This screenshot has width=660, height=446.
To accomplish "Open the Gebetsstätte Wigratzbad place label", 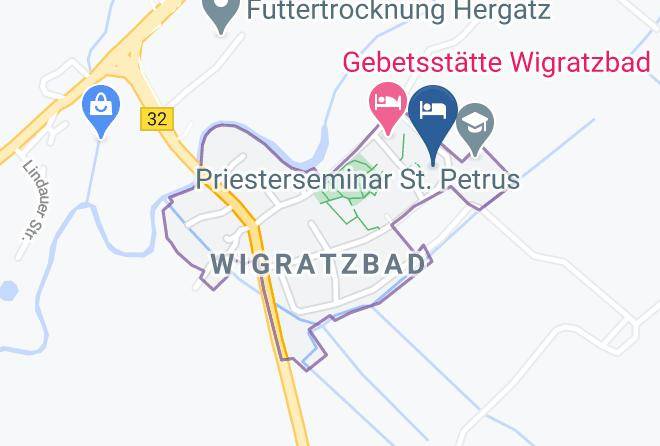I will [x=496, y=62].
